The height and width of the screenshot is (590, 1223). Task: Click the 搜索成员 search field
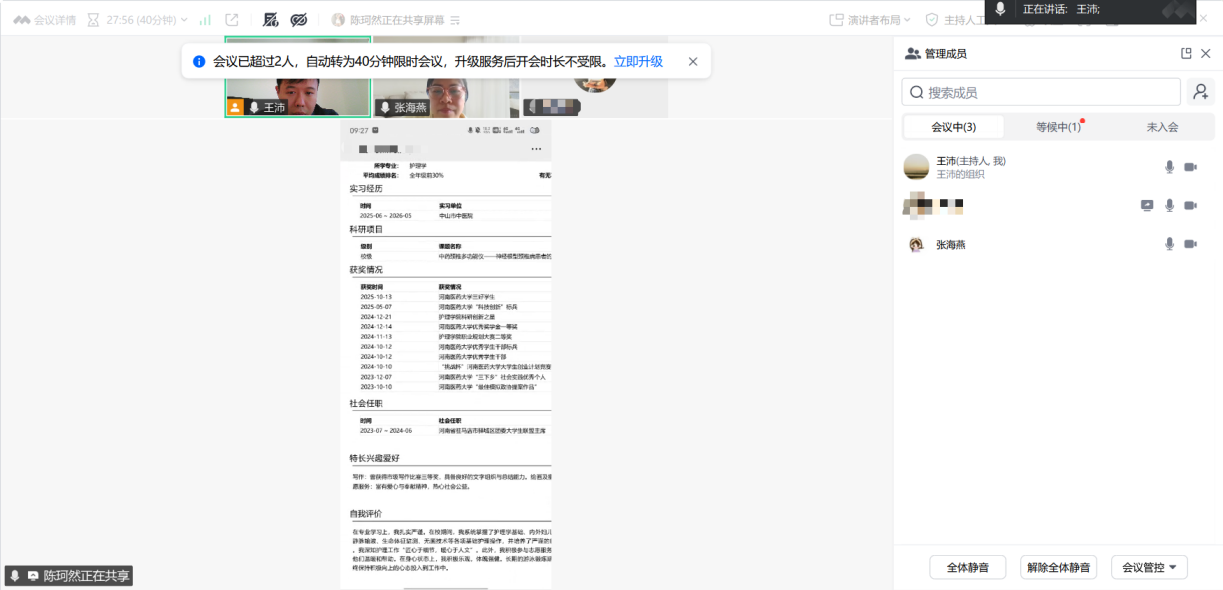(1041, 92)
